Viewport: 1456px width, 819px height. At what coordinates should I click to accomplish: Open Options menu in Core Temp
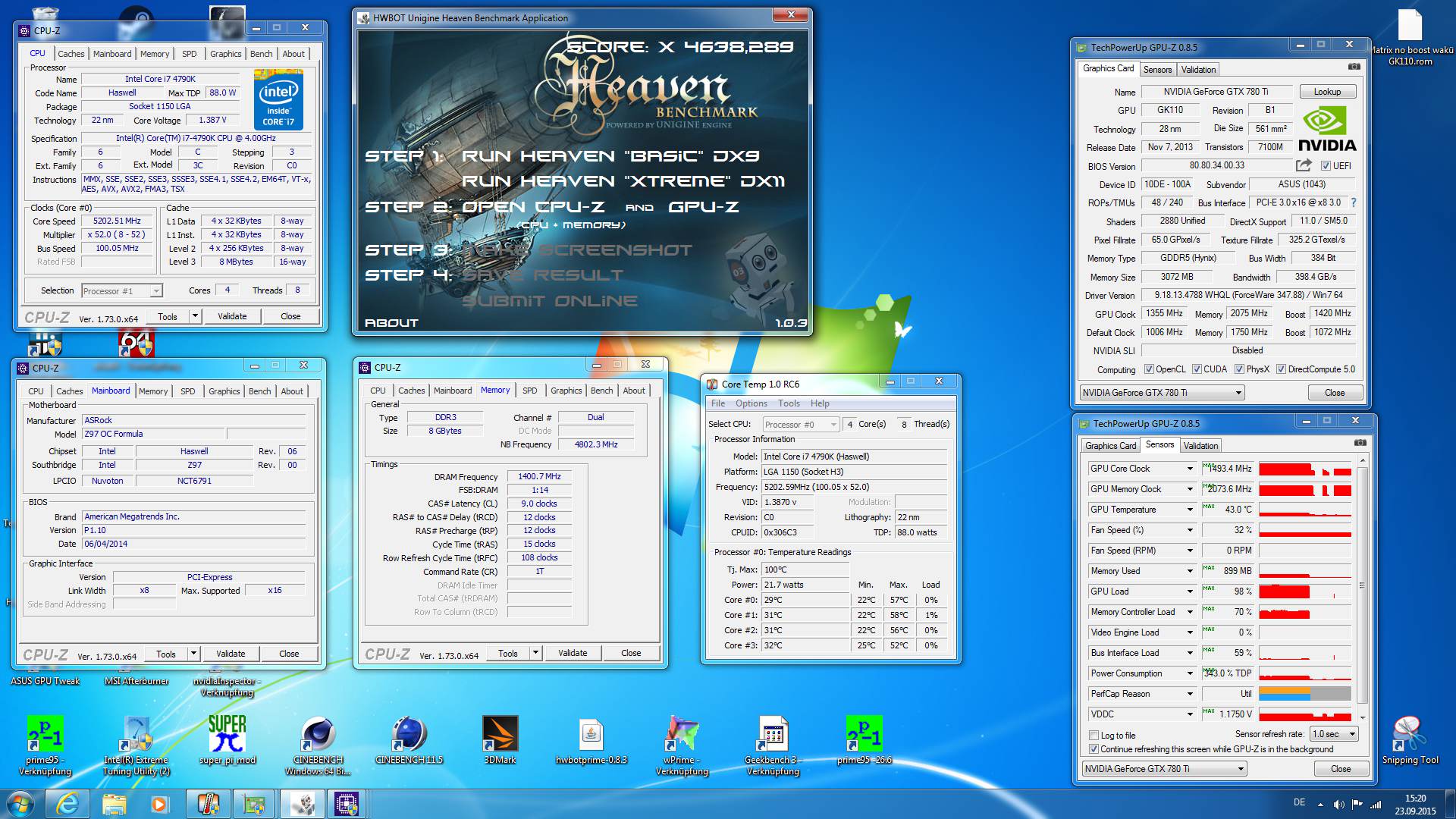[x=751, y=403]
